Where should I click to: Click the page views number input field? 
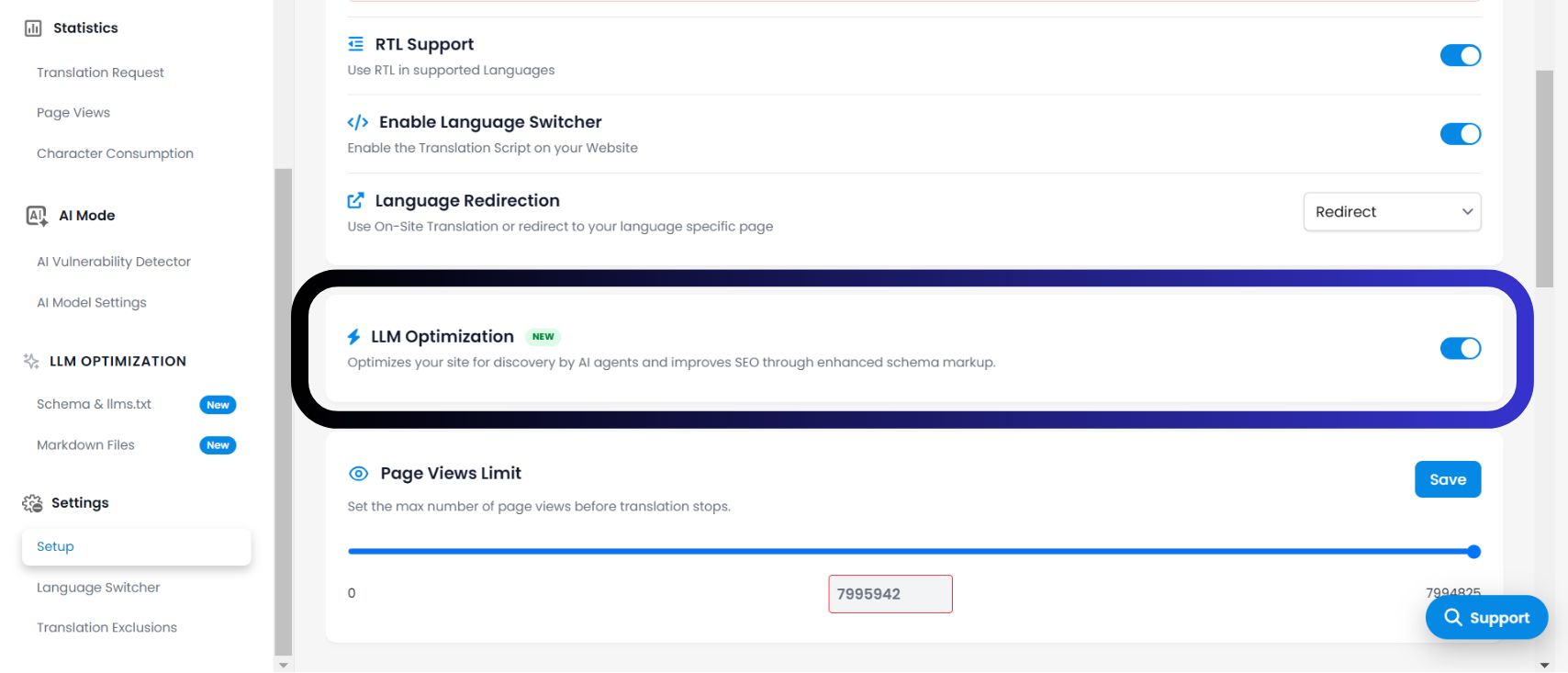tap(889, 593)
